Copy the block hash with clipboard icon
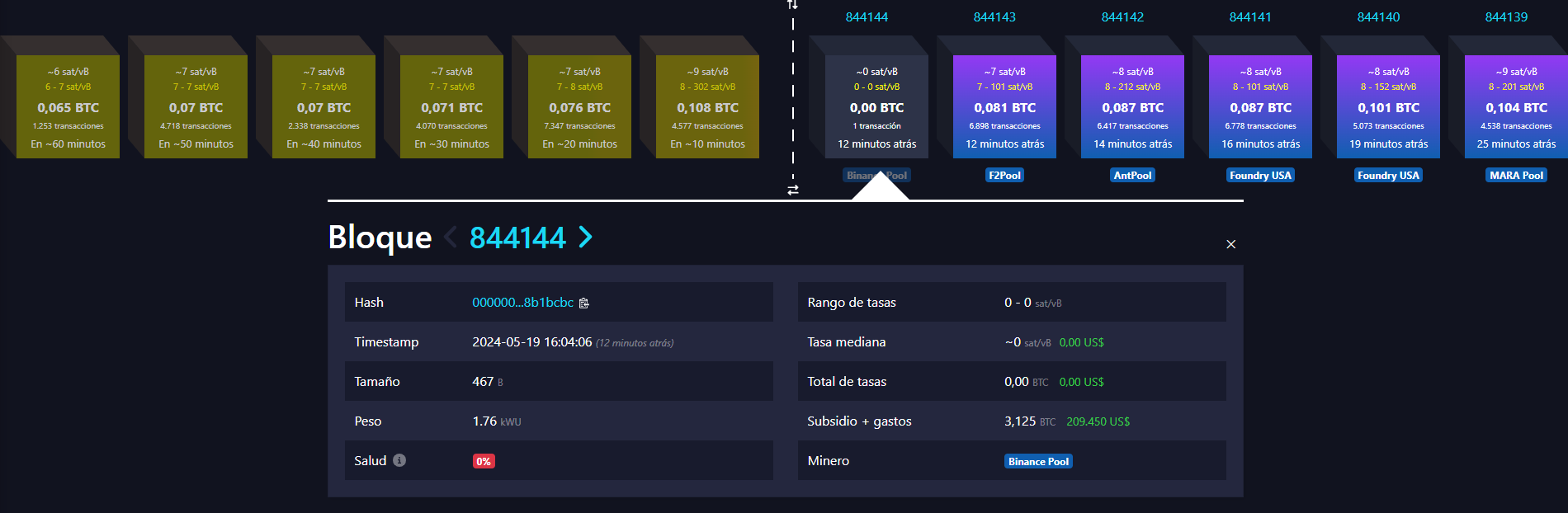 coord(584,304)
